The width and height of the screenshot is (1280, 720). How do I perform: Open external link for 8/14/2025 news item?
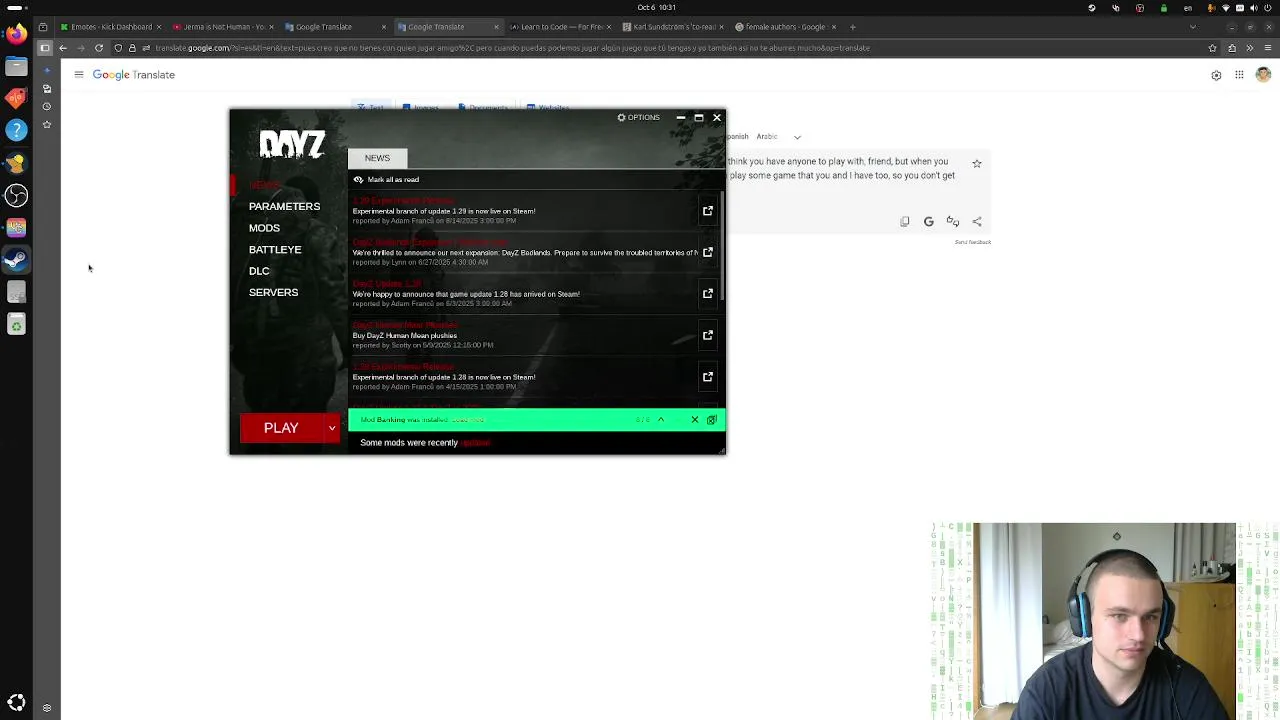click(707, 211)
